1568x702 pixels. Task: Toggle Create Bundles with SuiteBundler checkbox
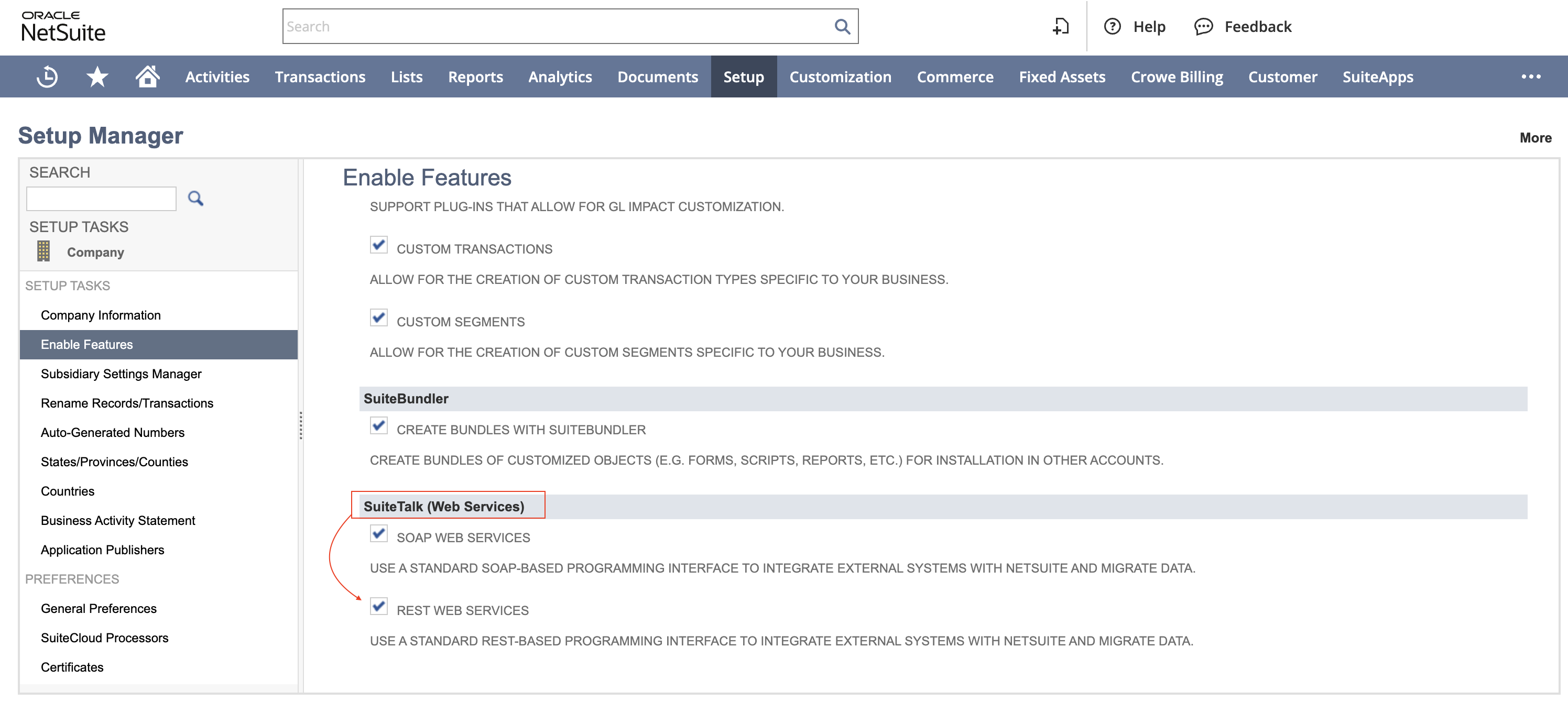click(x=378, y=425)
